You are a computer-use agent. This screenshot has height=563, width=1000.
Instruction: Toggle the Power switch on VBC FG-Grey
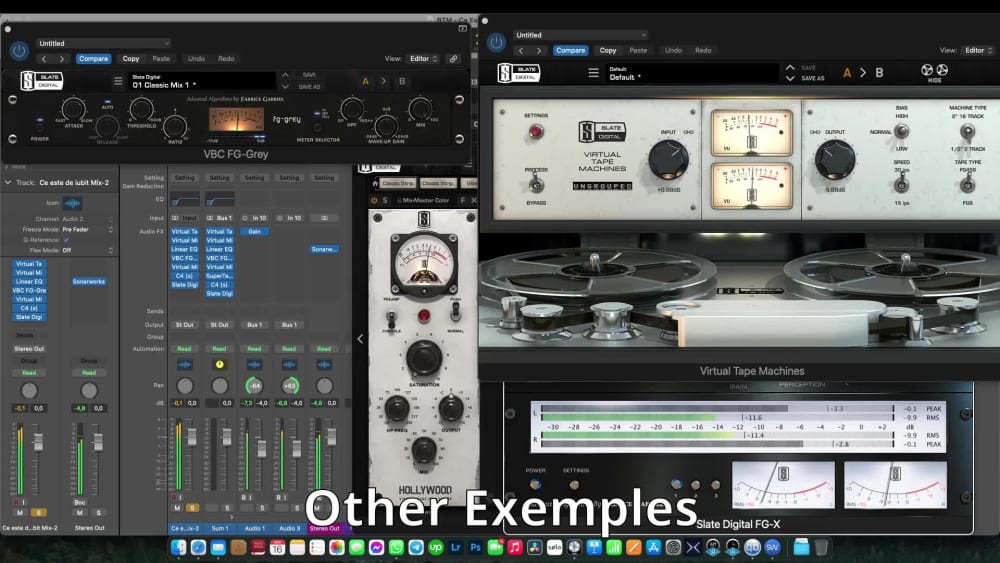40,128
